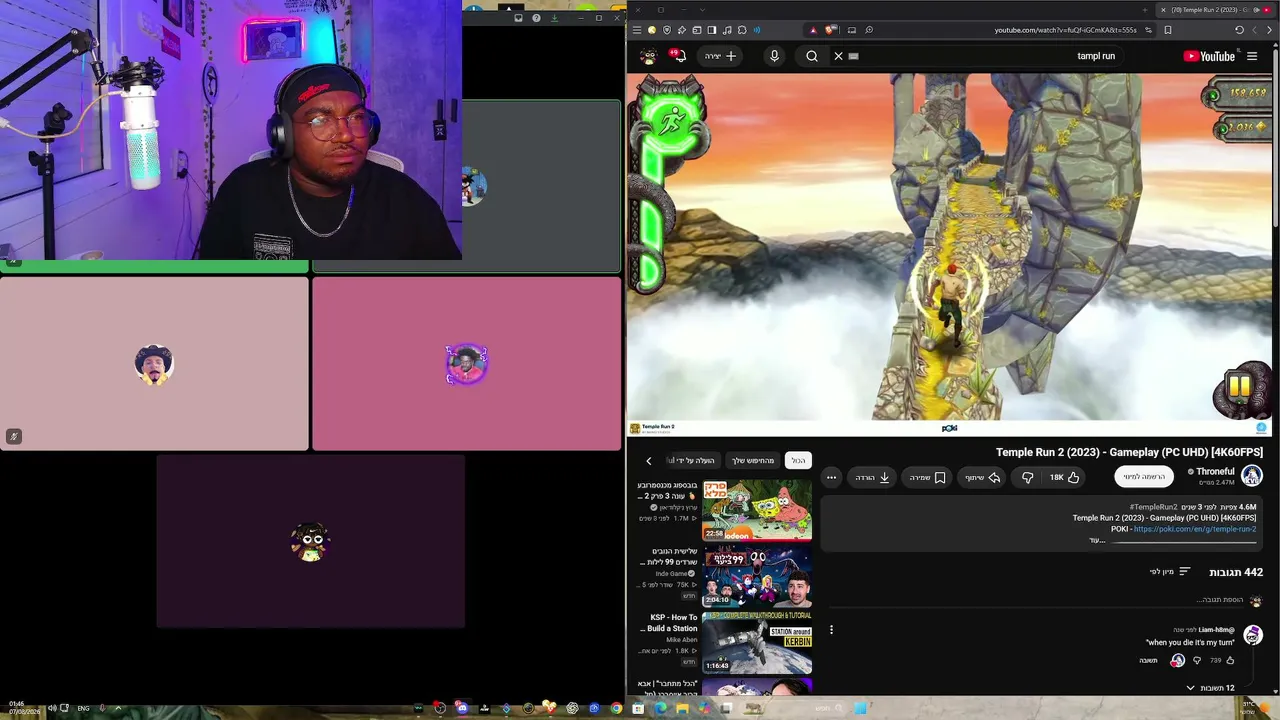This screenshot has height=720, width=1280.
Task: Open the browser main menu icon
Action: coord(637,30)
